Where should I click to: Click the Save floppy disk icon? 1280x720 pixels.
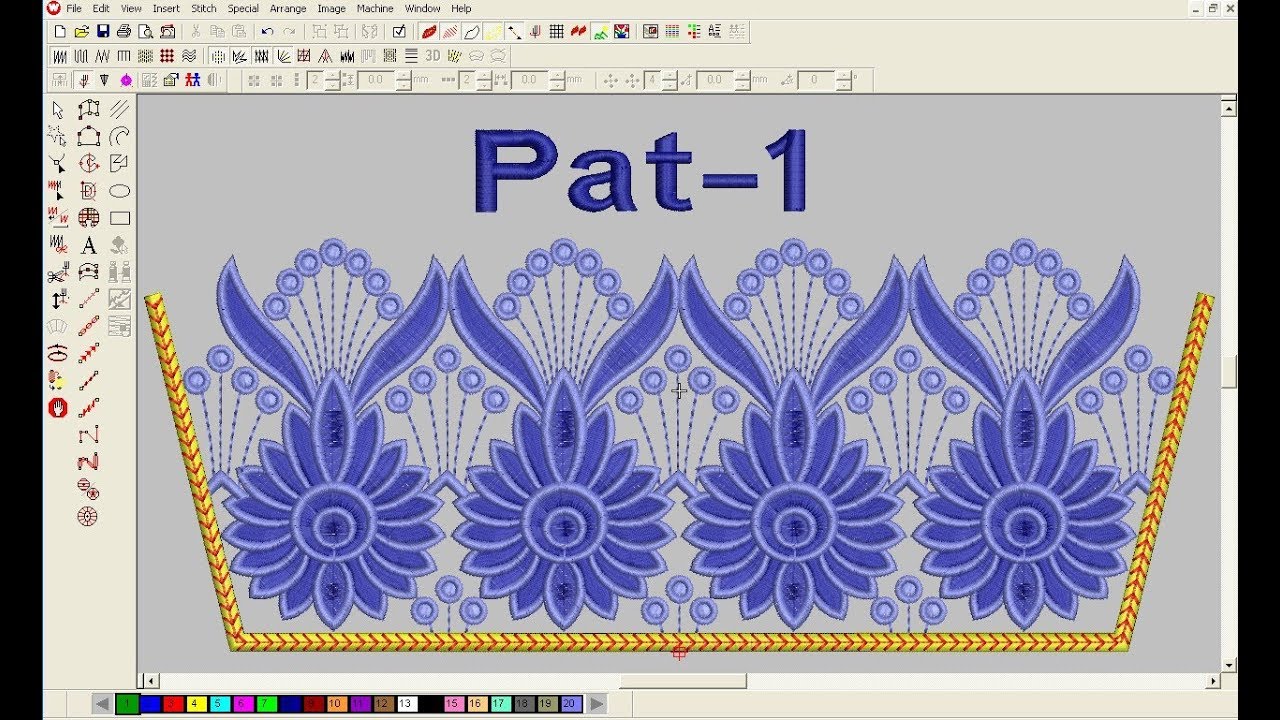[x=102, y=32]
